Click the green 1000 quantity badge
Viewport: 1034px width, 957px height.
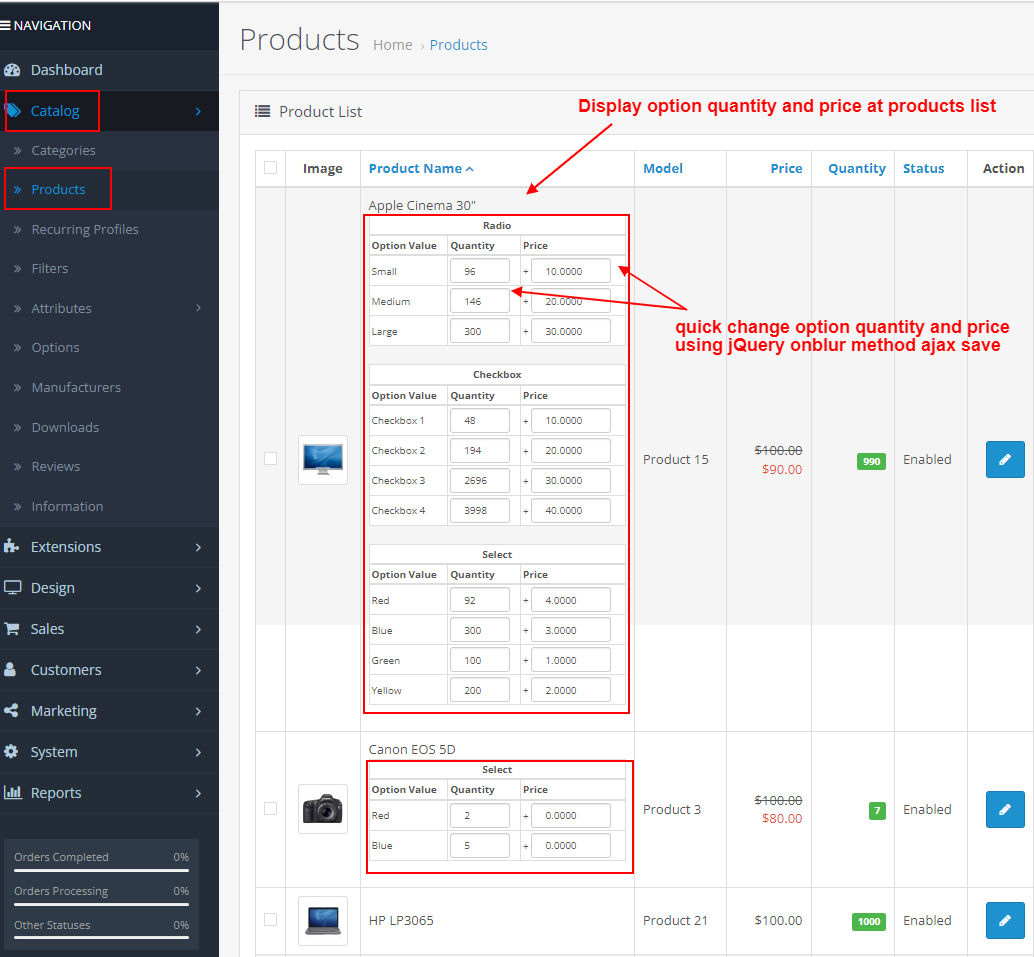pos(868,921)
